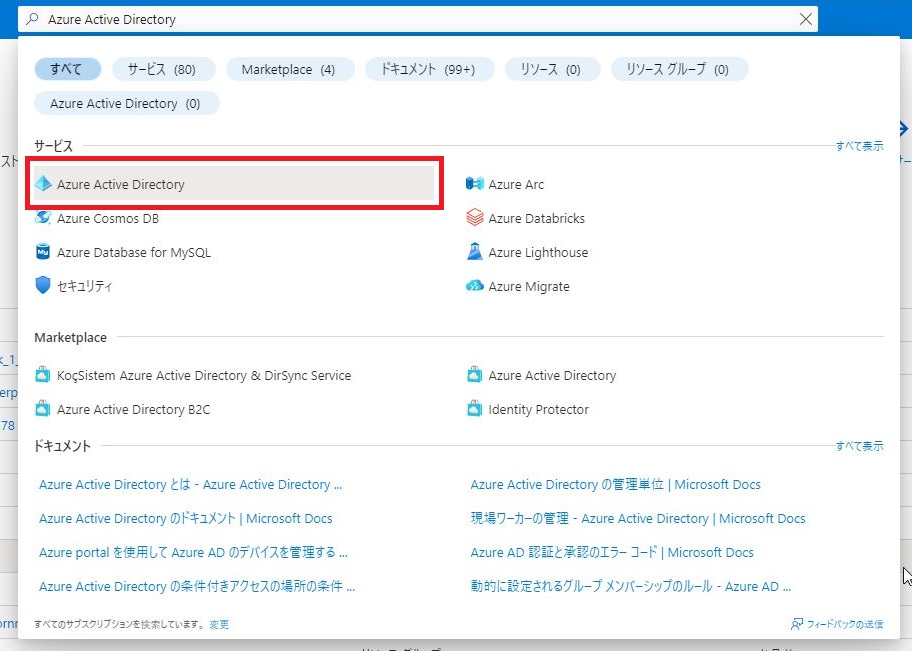Image resolution: width=912 pixels, height=651 pixels.
Task: Click the Azure Databricks icon
Action: [x=475, y=218]
